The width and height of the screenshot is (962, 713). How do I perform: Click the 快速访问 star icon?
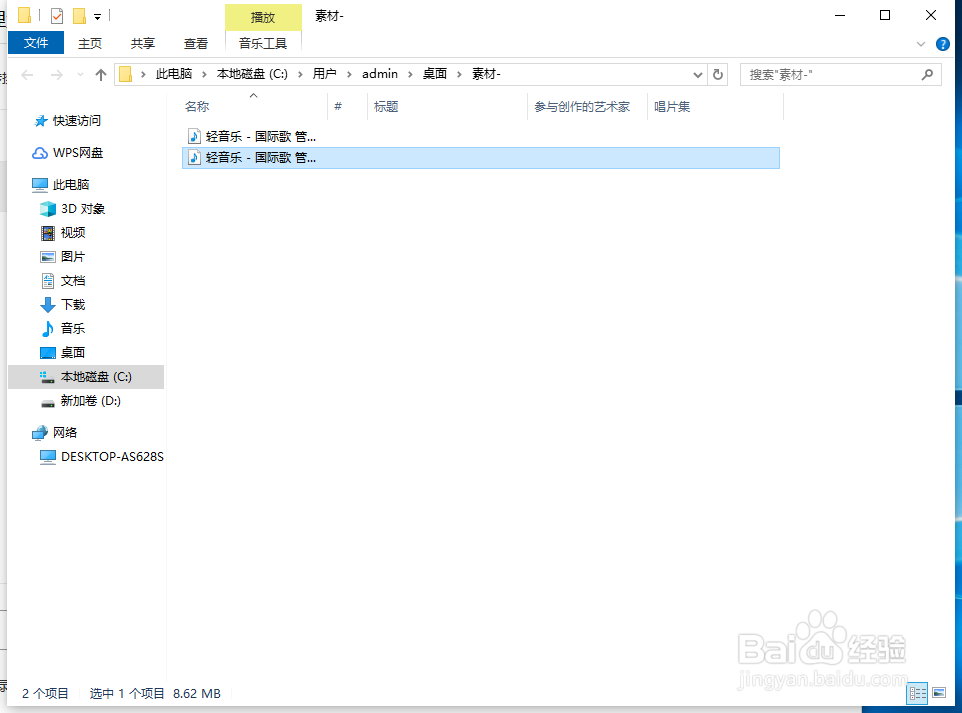click(40, 121)
